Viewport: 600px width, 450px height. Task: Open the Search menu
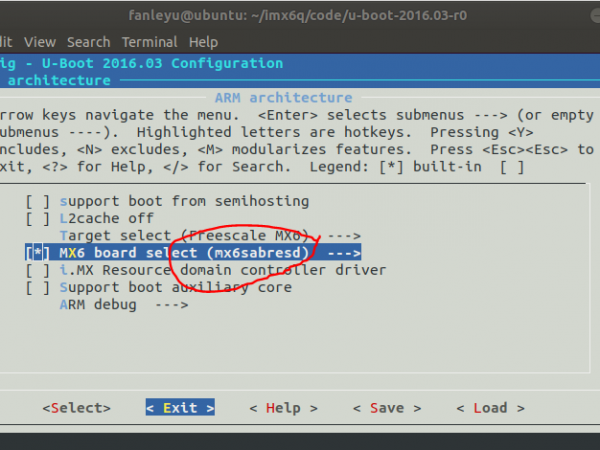(x=88, y=42)
